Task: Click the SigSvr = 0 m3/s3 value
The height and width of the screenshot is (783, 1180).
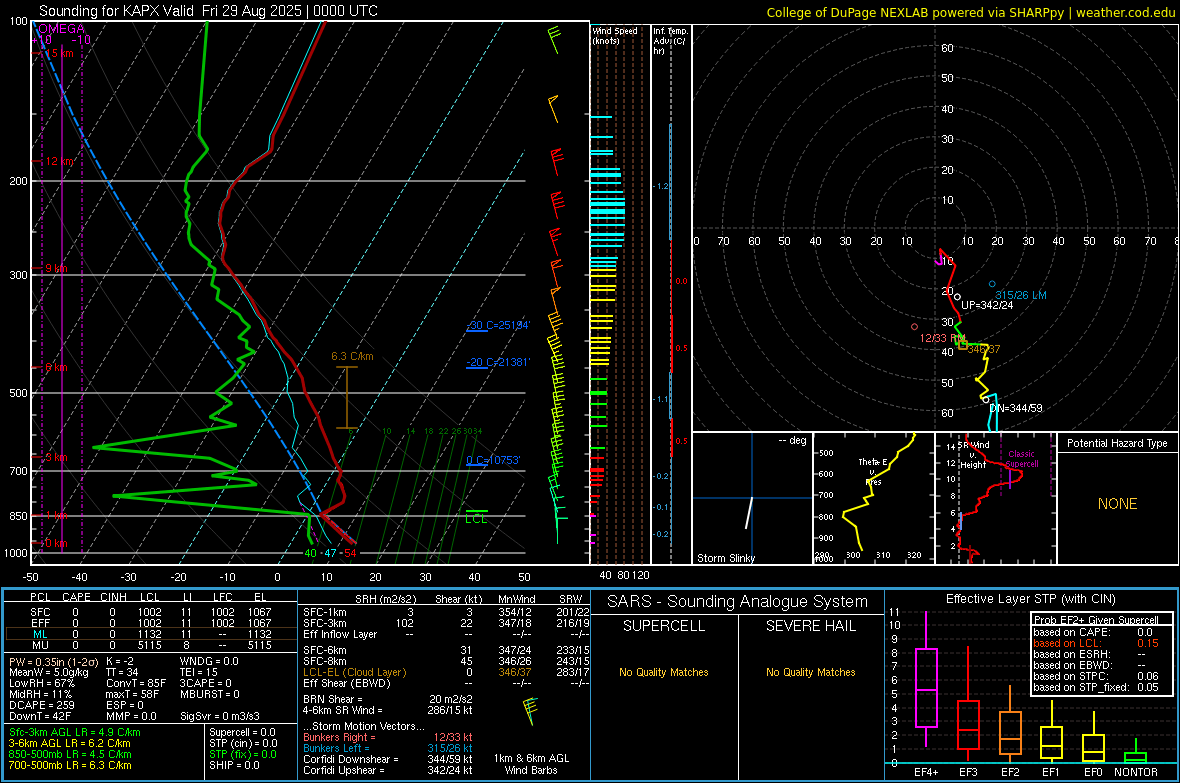Action: [220, 716]
